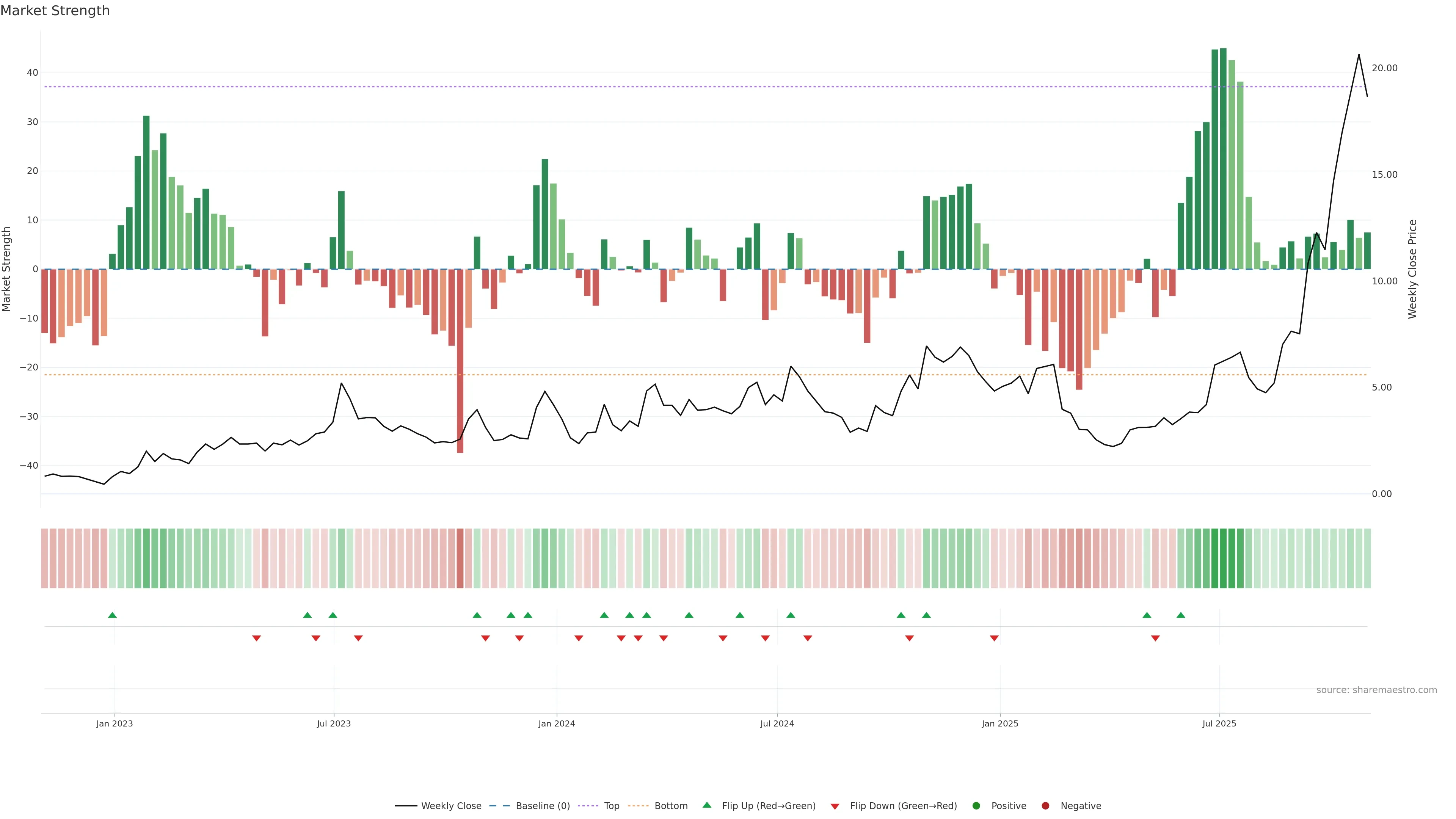Screen dimensions: 1456x819
Task: Click the last green flip-up triangle before Jul 2025
Action: [1181, 615]
